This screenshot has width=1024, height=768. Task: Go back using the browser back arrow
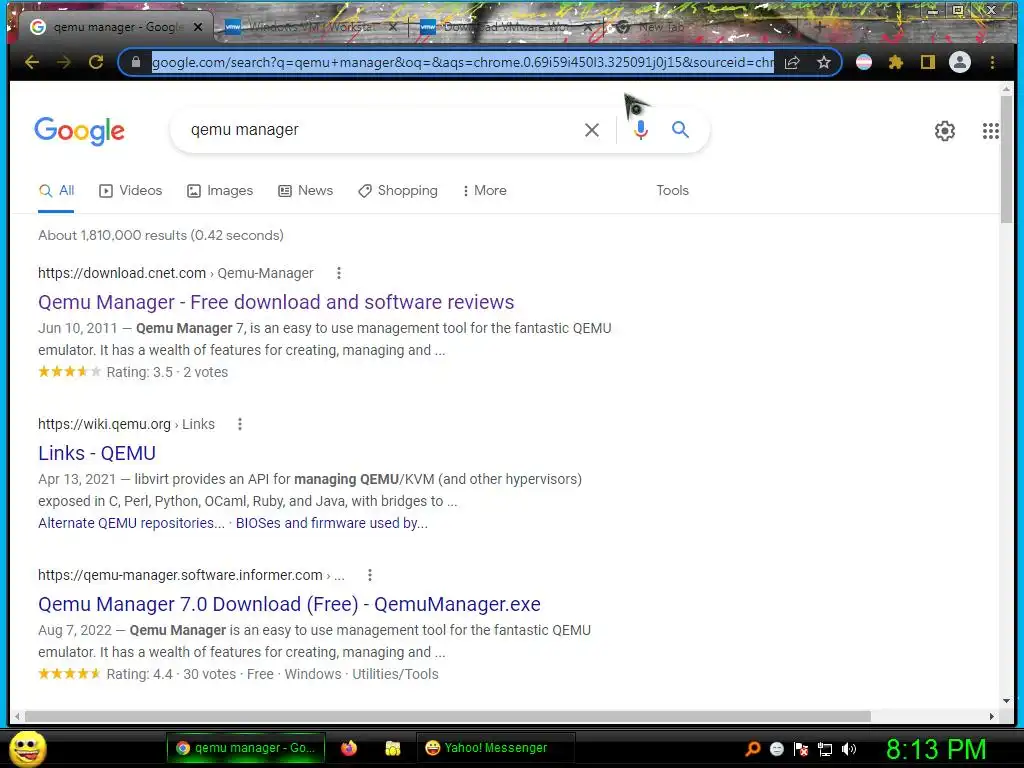coord(31,62)
